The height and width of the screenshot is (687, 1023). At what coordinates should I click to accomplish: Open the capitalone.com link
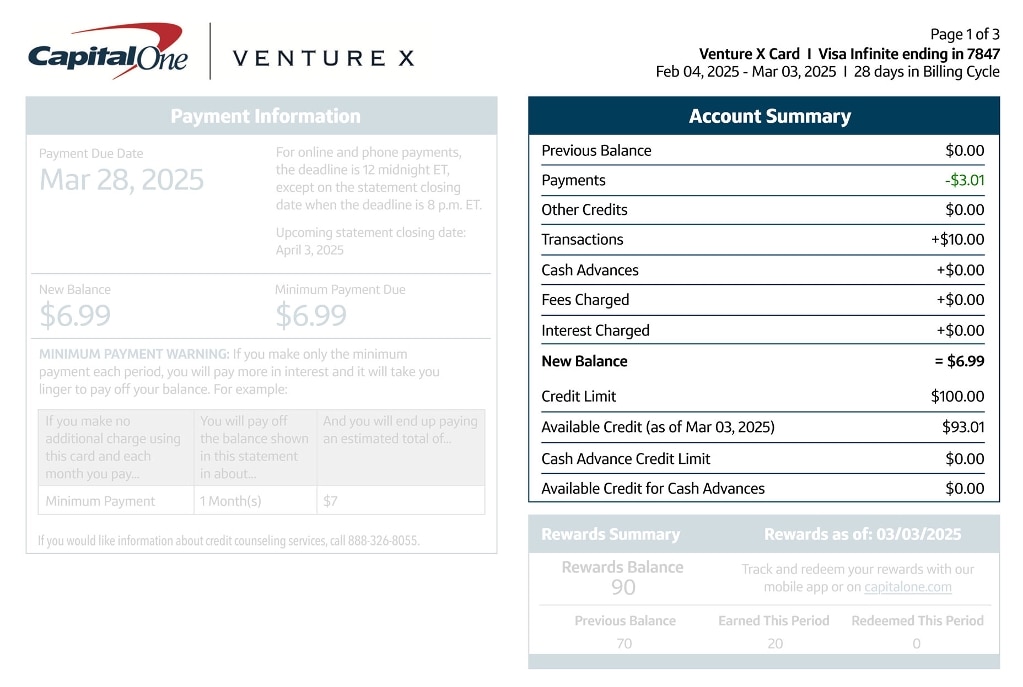908,587
